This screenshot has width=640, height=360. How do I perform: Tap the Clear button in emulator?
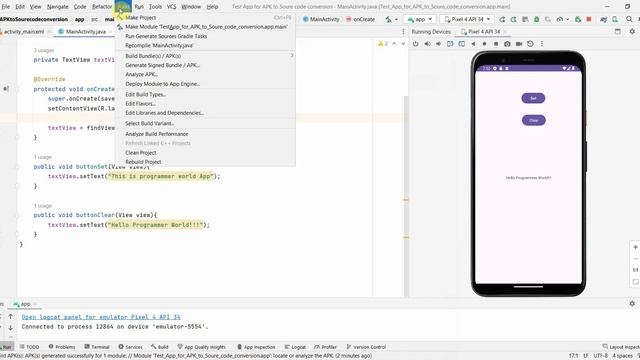tap(533, 120)
